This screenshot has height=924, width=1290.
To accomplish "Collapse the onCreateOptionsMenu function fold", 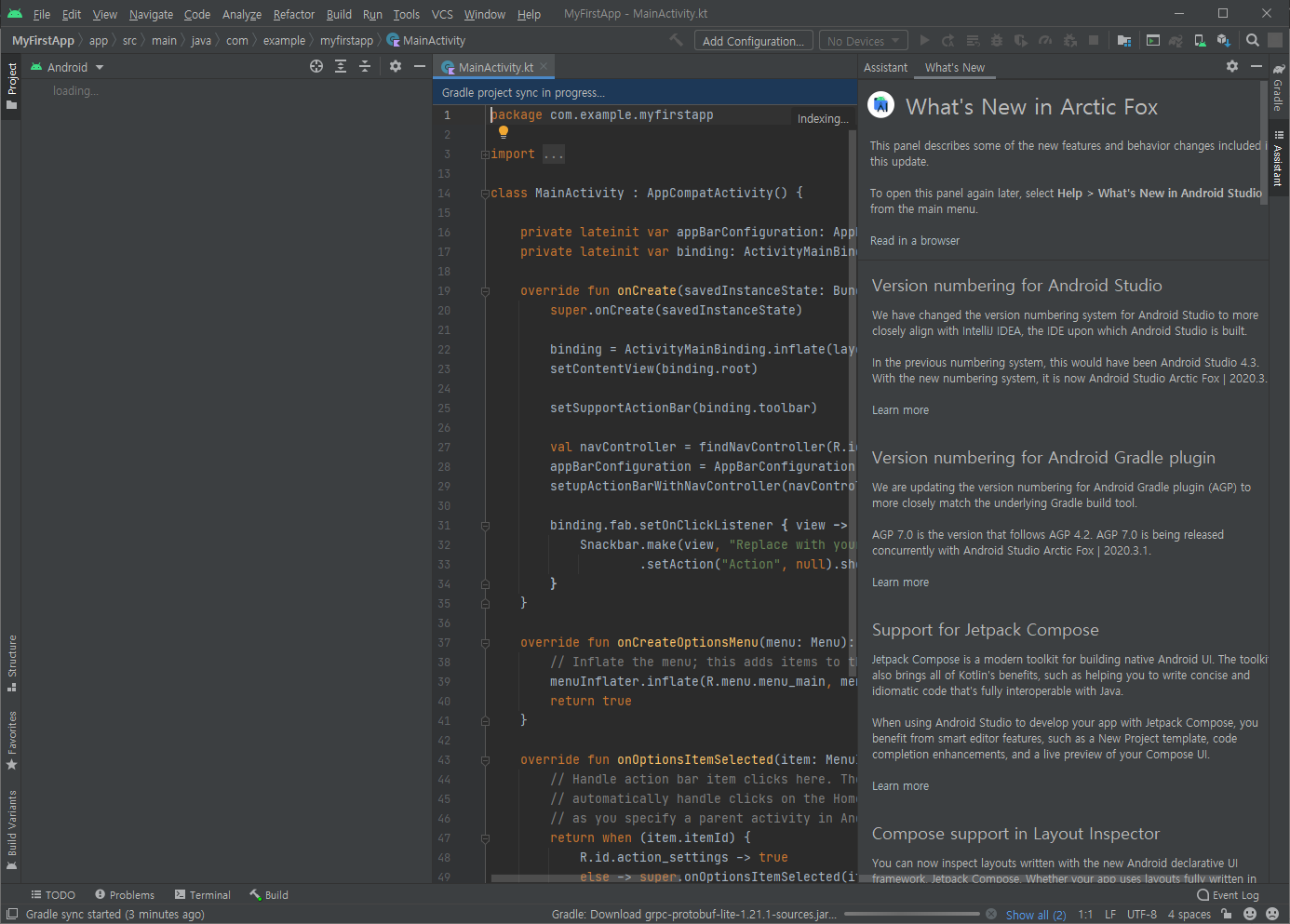I will (x=485, y=643).
